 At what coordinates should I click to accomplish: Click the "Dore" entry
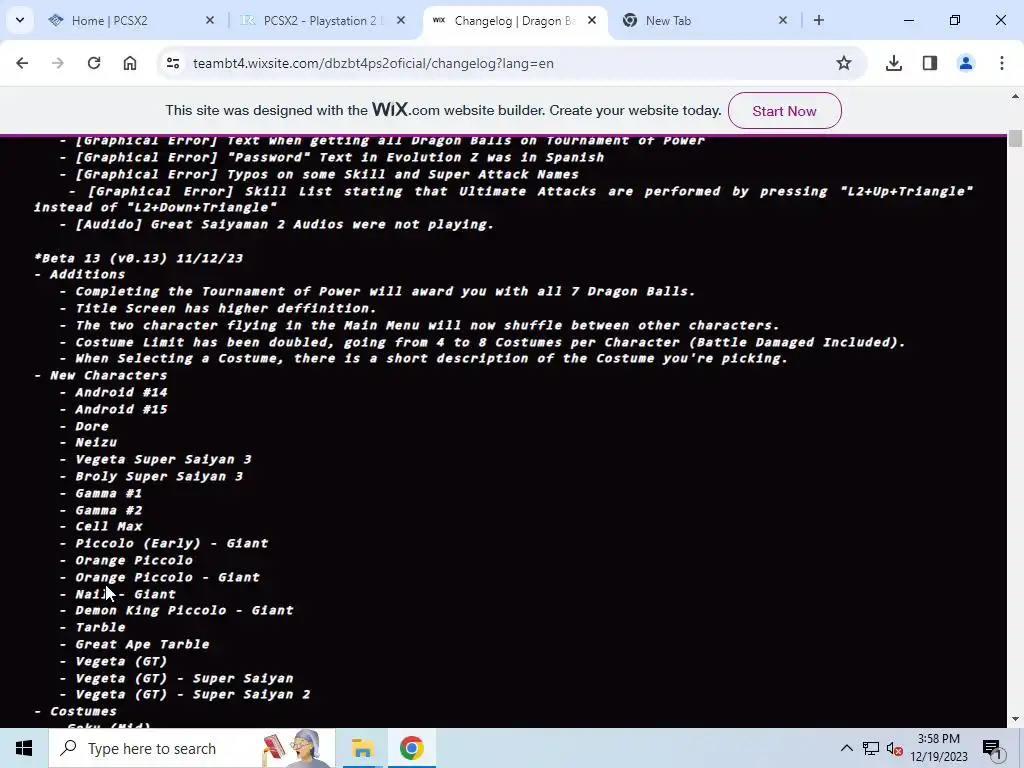click(x=92, y=426)
